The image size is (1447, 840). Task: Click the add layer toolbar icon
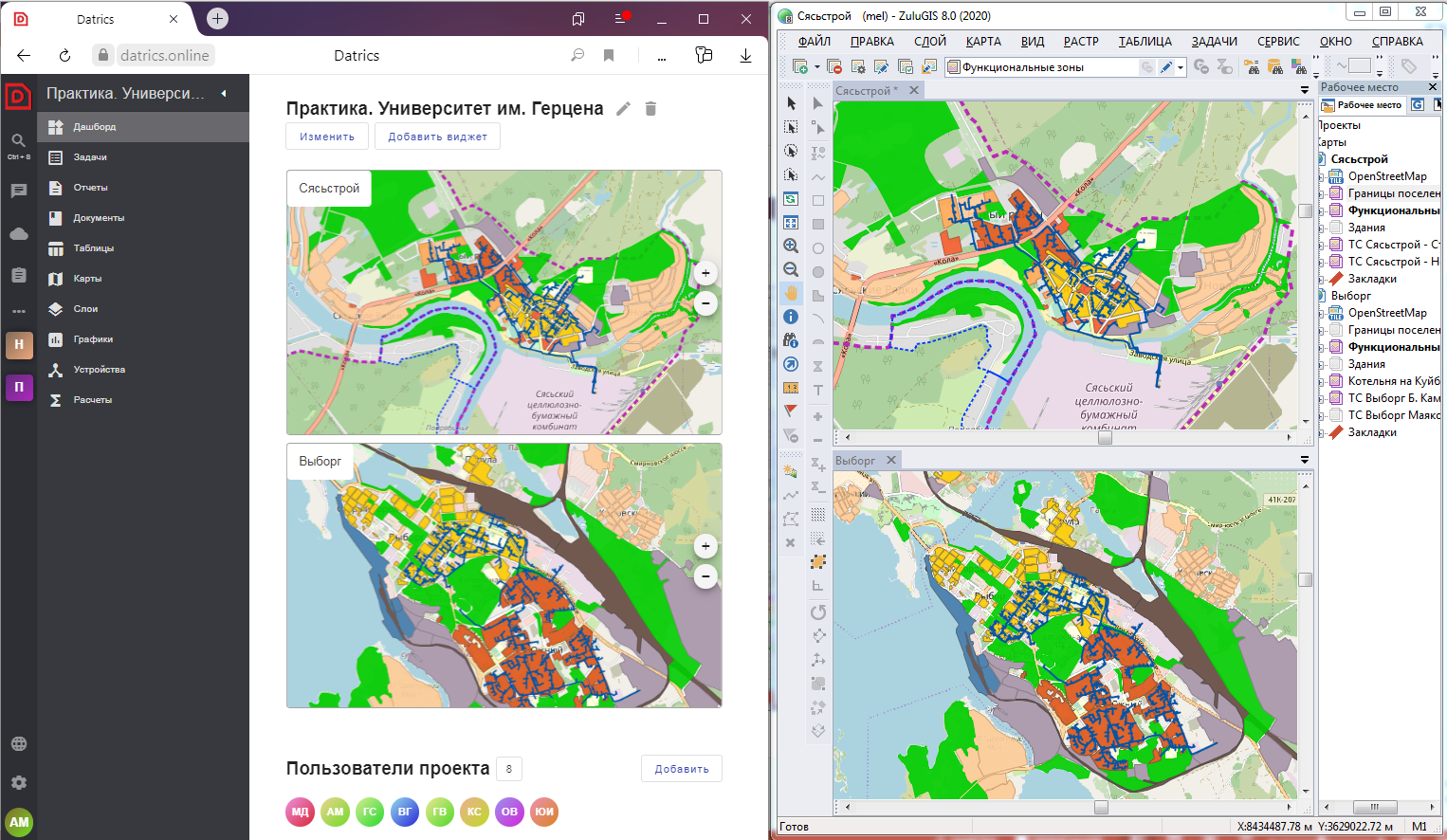click(801, 66)
